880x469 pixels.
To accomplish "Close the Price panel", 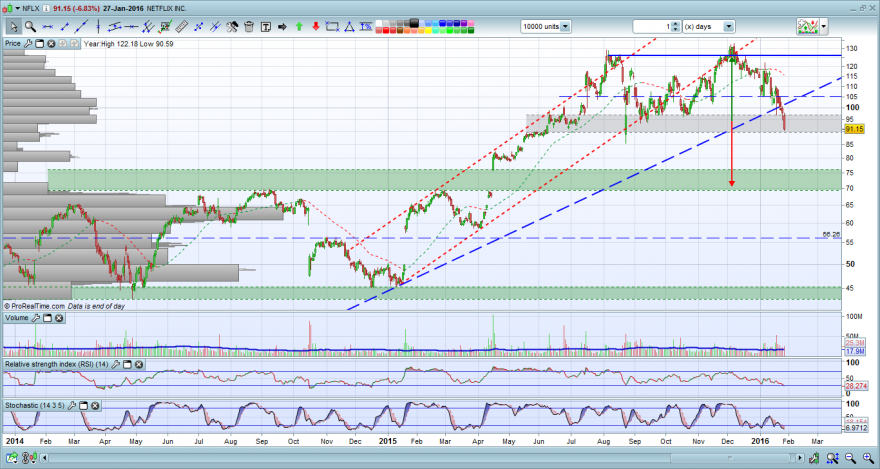I will click(x=51, y=43).
